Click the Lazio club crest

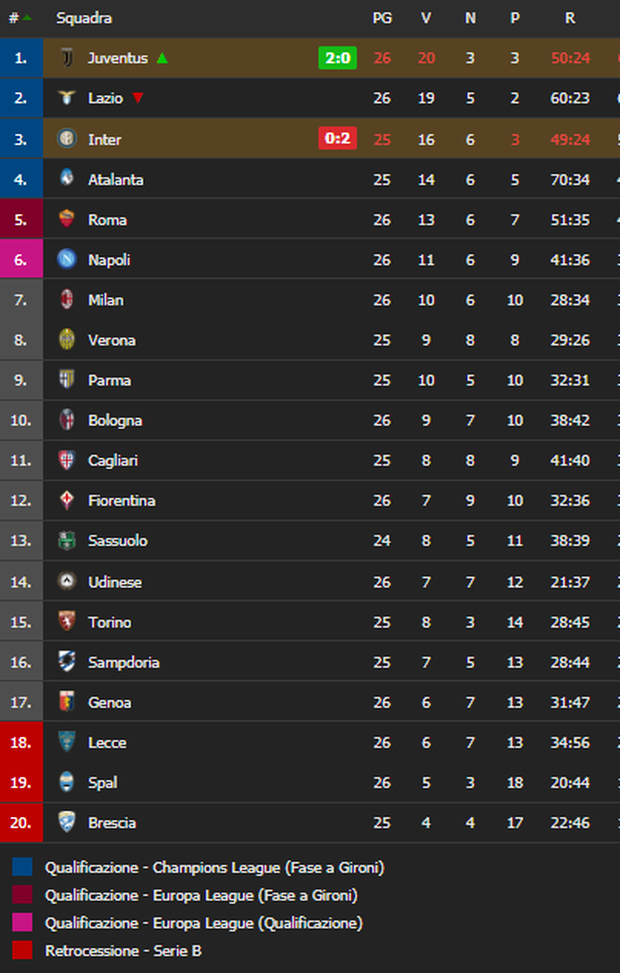tap(64, 98)
